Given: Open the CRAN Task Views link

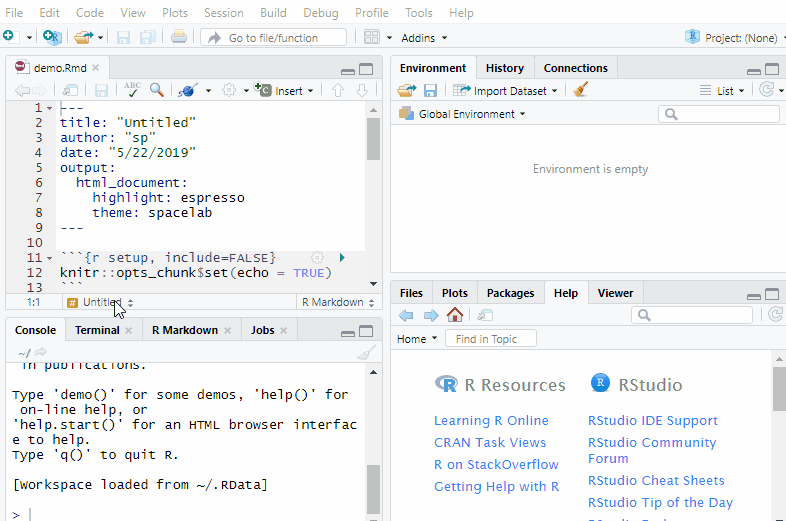Looking at the screenshot, I should pyautogui.click(x=490, y=442).
